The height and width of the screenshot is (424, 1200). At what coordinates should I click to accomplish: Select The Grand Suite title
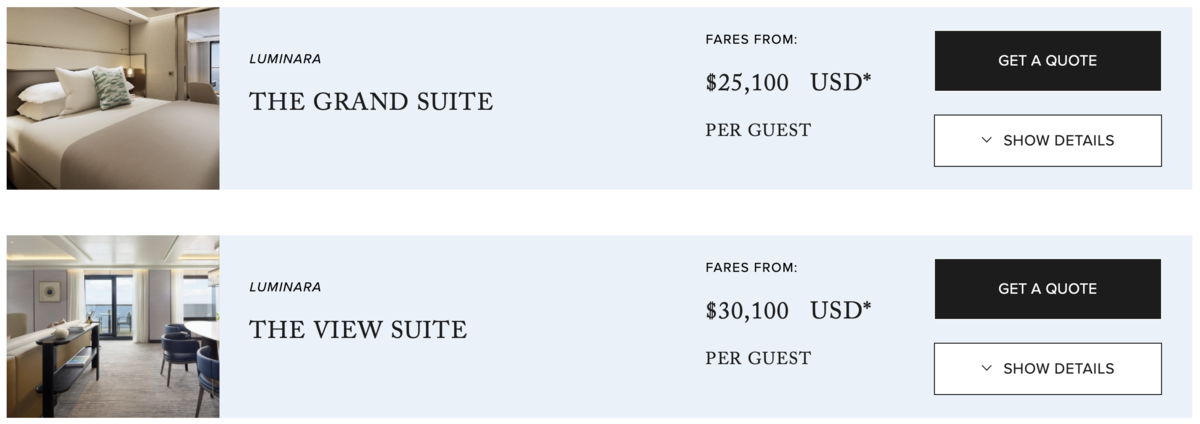pyautogui.click(x=371, y=102)
